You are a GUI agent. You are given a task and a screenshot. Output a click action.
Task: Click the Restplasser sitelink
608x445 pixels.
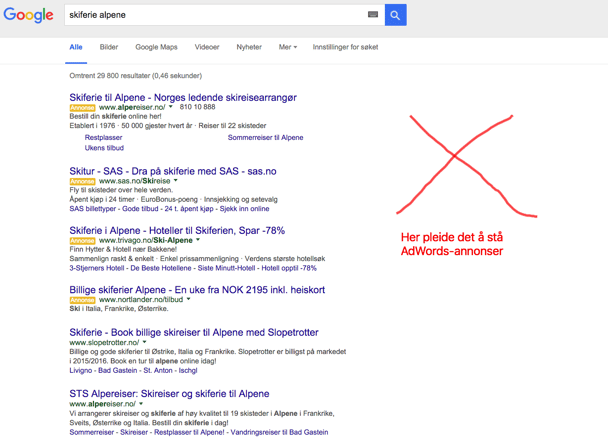pos(104,137)
